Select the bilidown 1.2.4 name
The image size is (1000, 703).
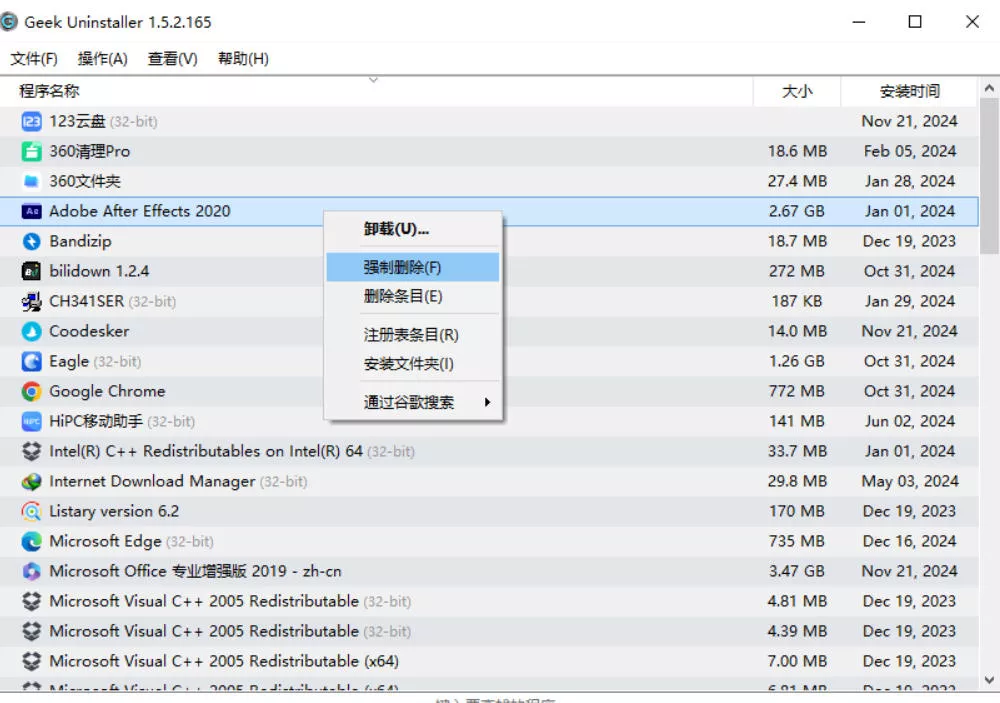(99, 271)
